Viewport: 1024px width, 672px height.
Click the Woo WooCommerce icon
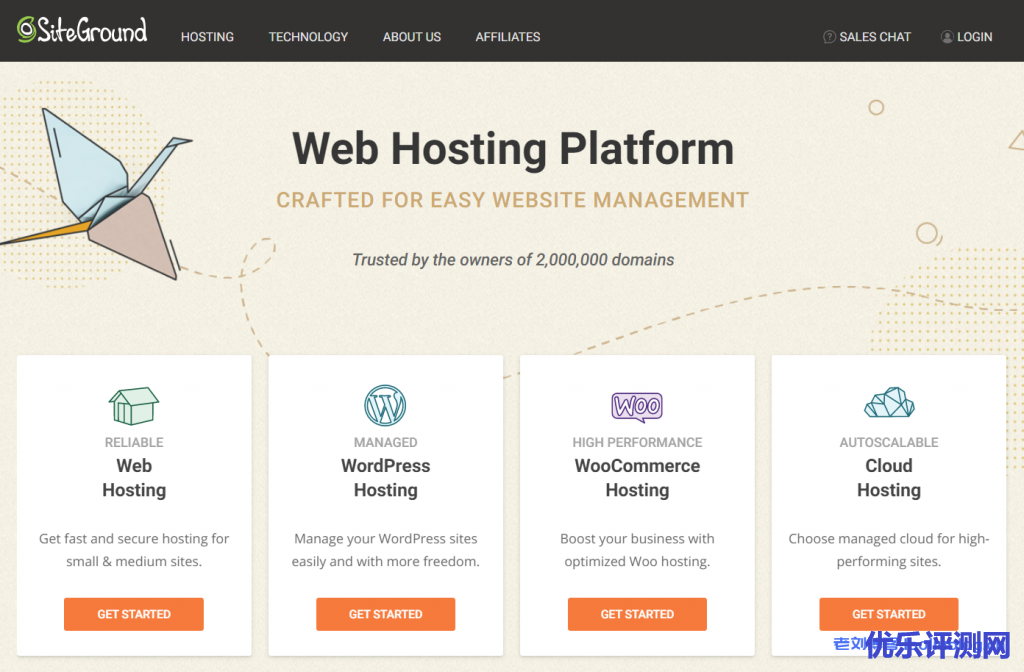pos(637,406)
